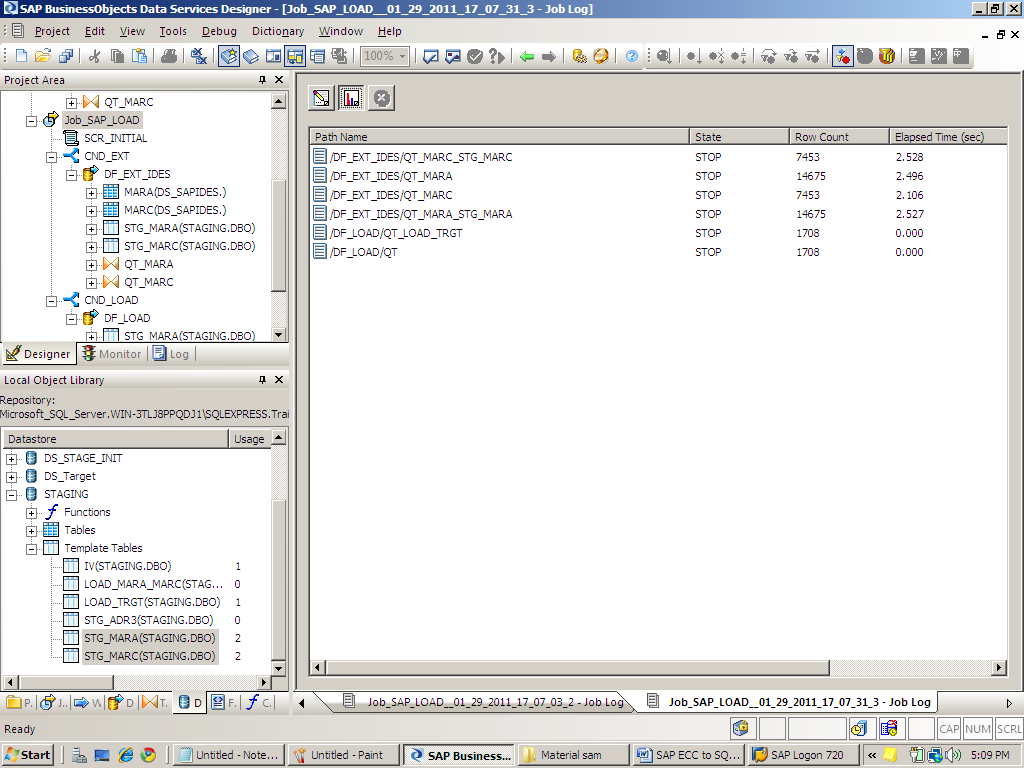Switch to the Log tab
Image resolution: width=1024 pixels, height=768 pixels.
171,354
